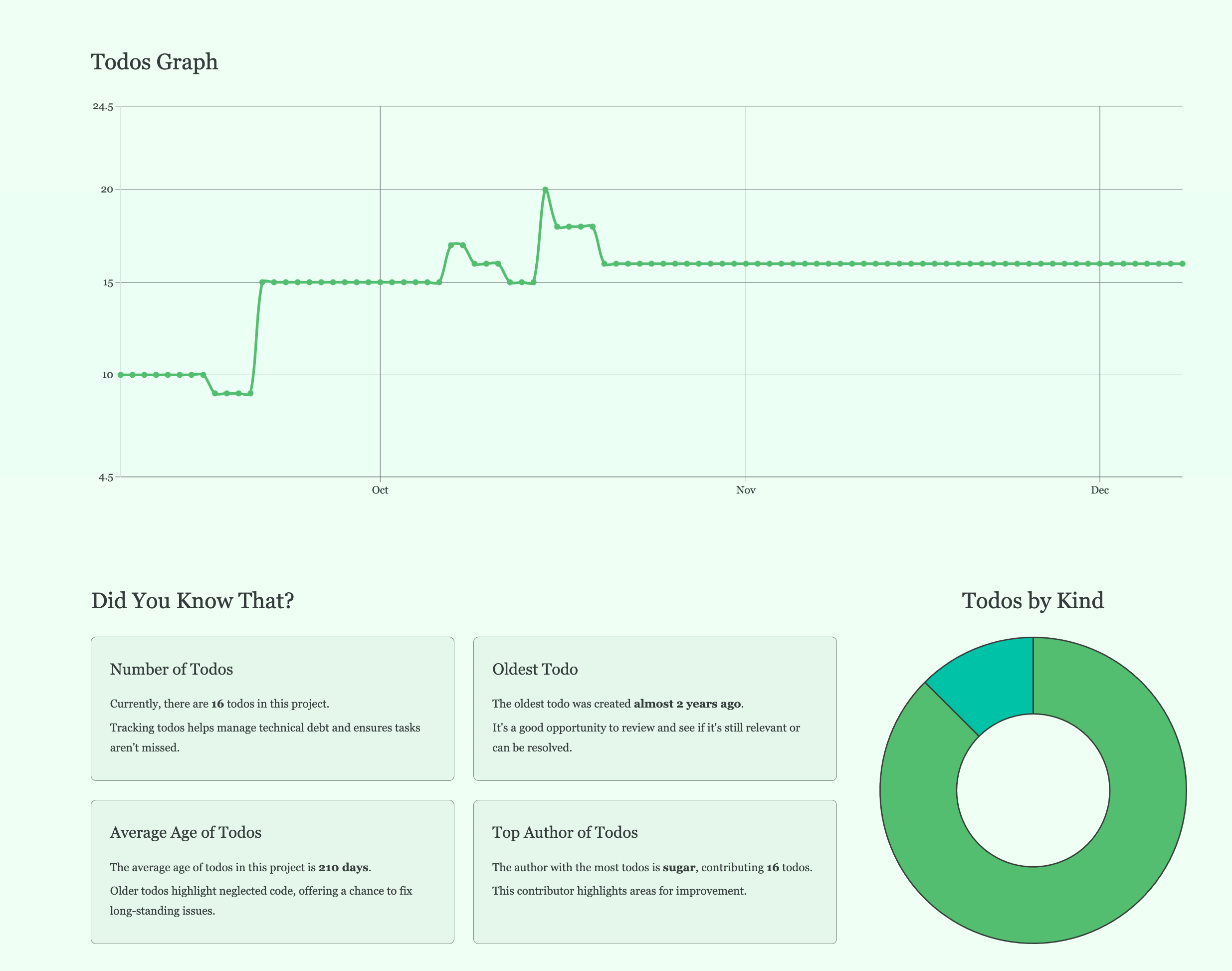Viewport: 1232px width, 971px height.
Task: Click the Nov label on the x-axis
Action: pos(746,490)
